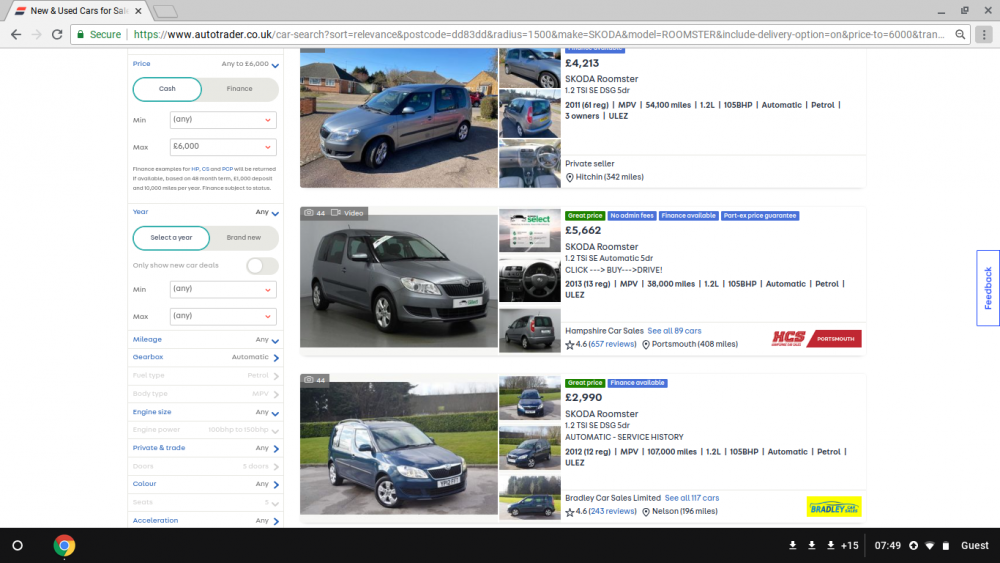Click the rating star for Bradley Car Sales
Screen dimensions: 1000x563
(570, 511)
